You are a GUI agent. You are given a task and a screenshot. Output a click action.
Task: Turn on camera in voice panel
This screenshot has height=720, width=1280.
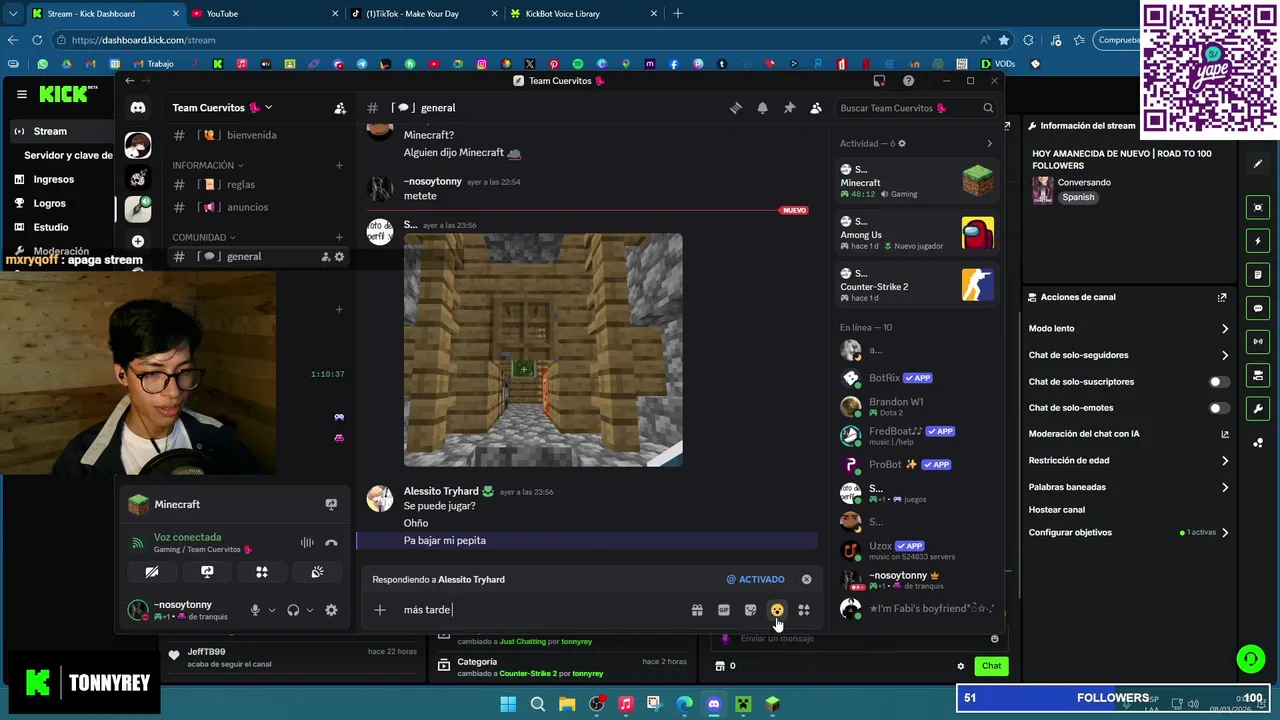(152, 572)
